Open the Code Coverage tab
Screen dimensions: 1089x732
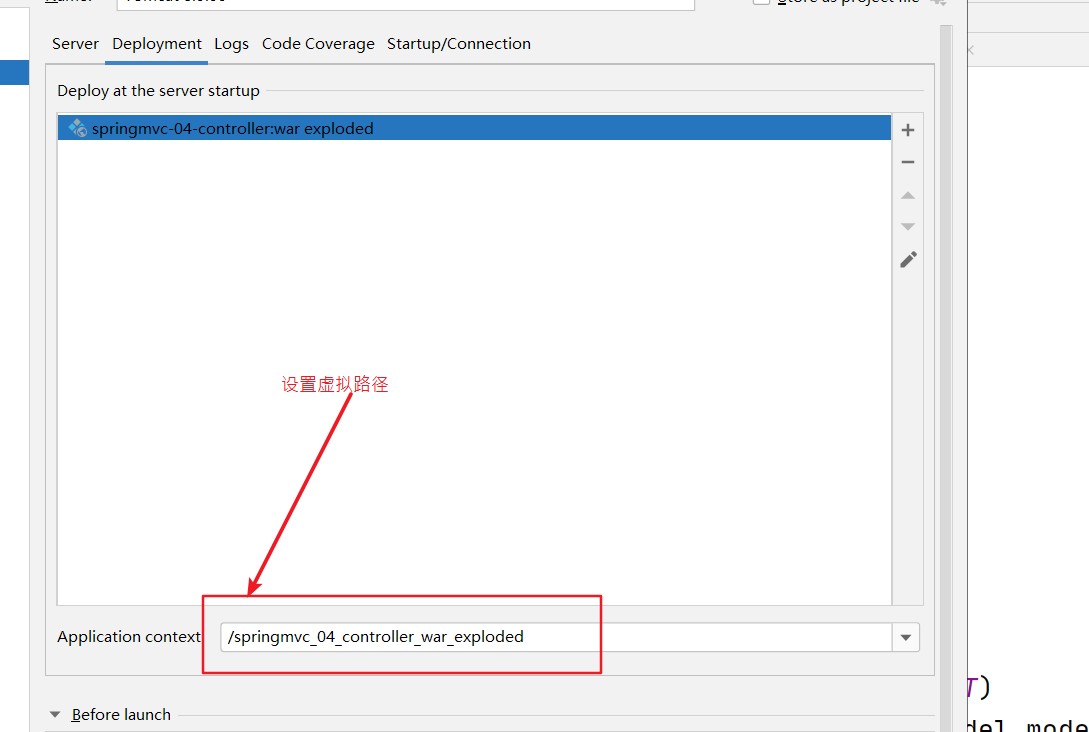tap(318, 44)
